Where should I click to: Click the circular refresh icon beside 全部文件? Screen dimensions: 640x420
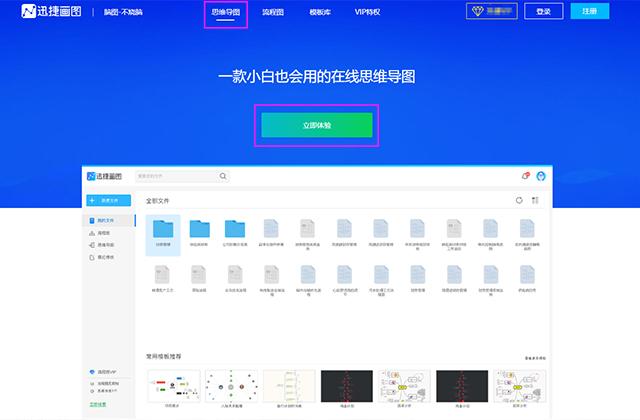(x=519, y=200)
